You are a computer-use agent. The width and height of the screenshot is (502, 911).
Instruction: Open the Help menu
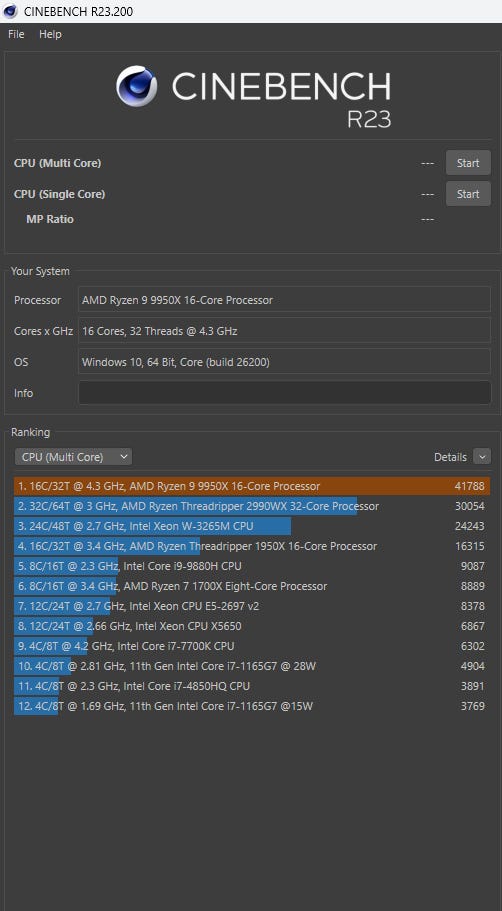click(x=50, y=34)
